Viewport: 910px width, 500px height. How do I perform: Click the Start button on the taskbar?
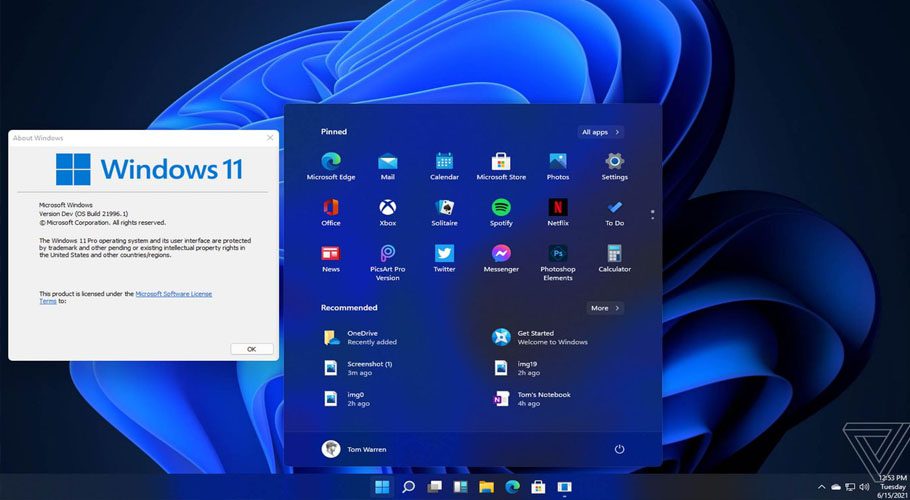pos(382,487)
